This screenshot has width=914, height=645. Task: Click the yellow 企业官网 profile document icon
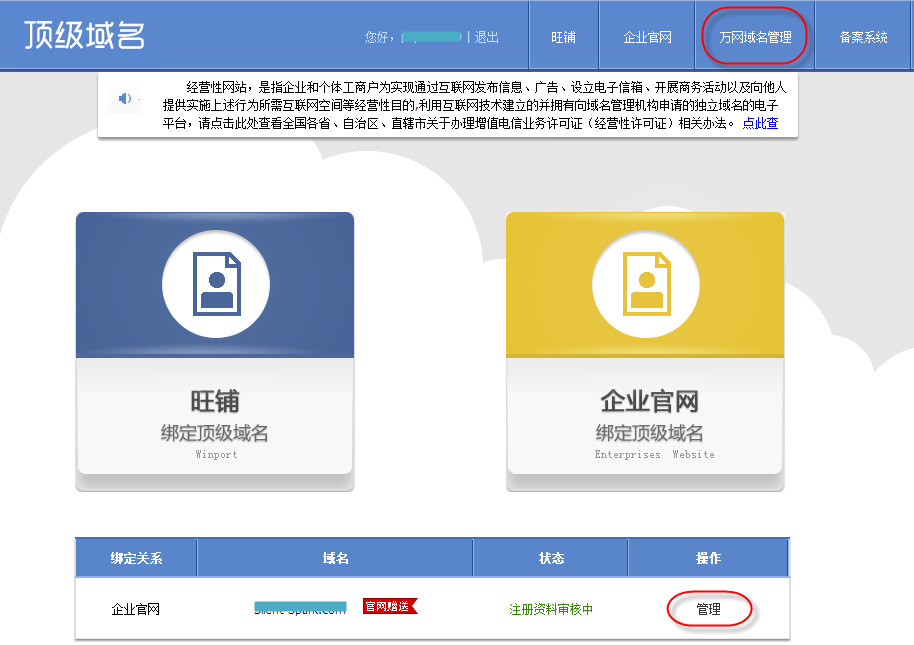point(646,284)
